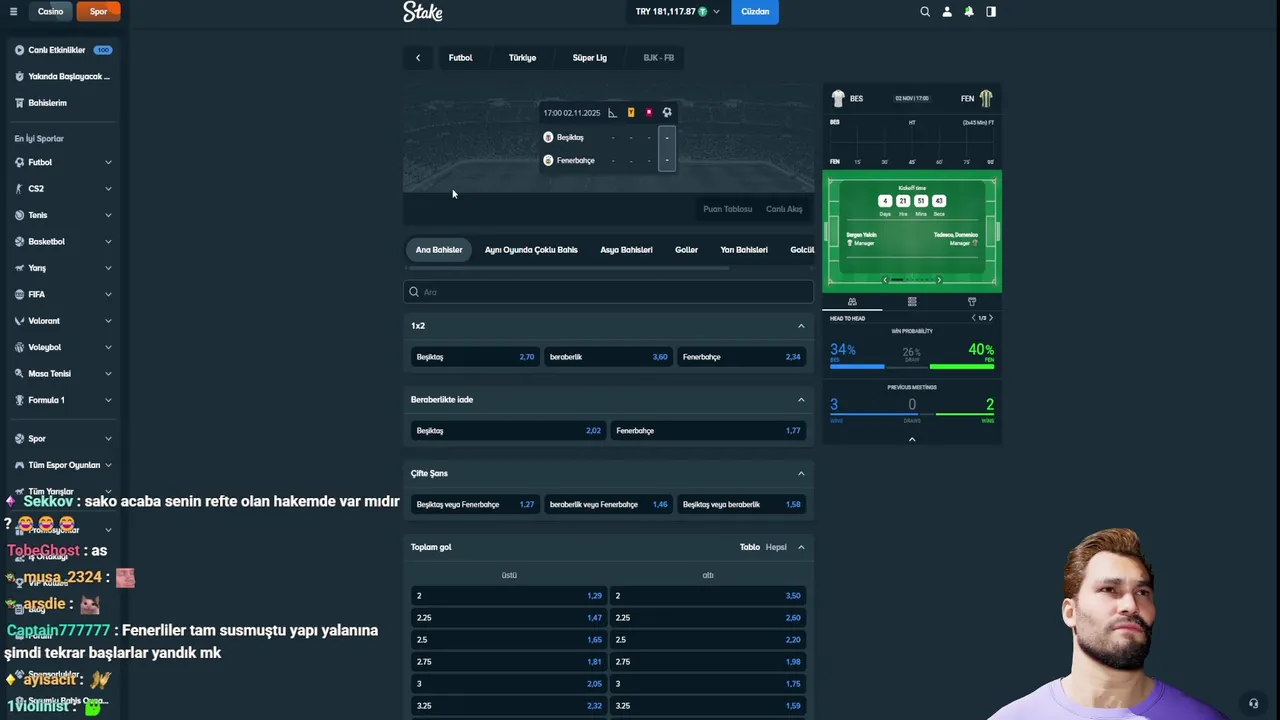The image size is (1280, 720).
Task: Switch to Spor mode
Action: click(98, 12)
